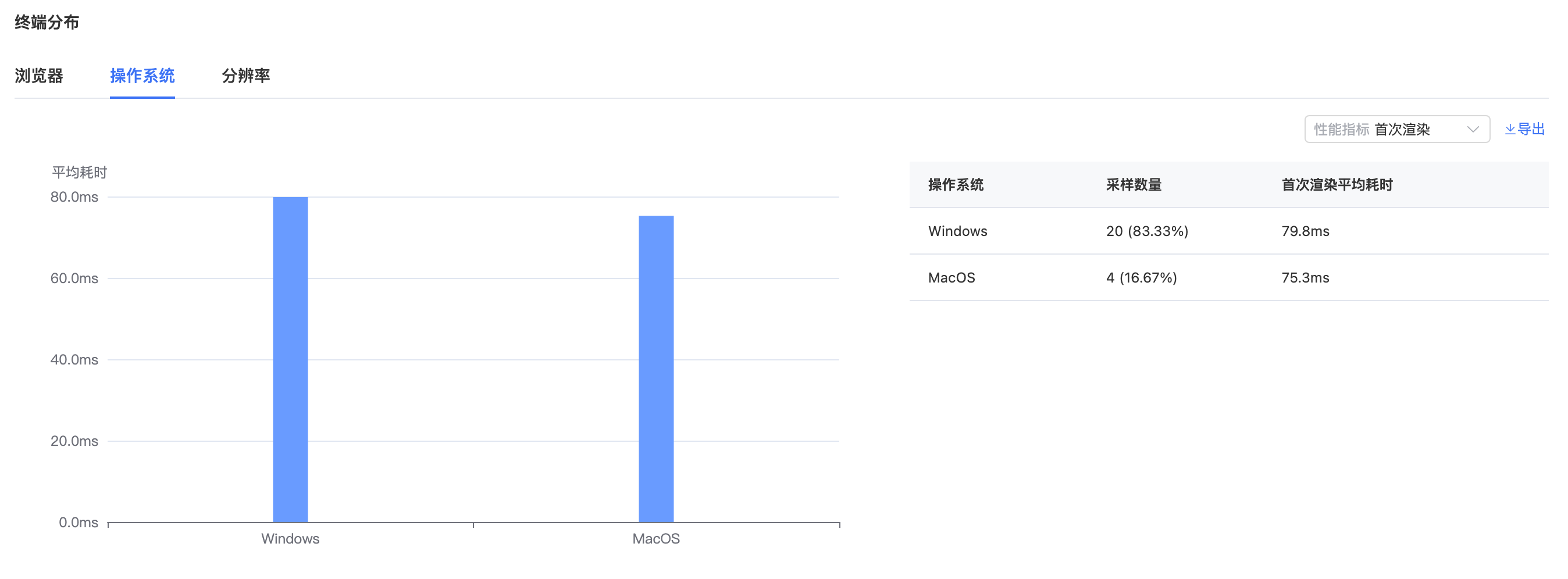Click the 80.0ms axis label
1568x579 pixels.
74,196
